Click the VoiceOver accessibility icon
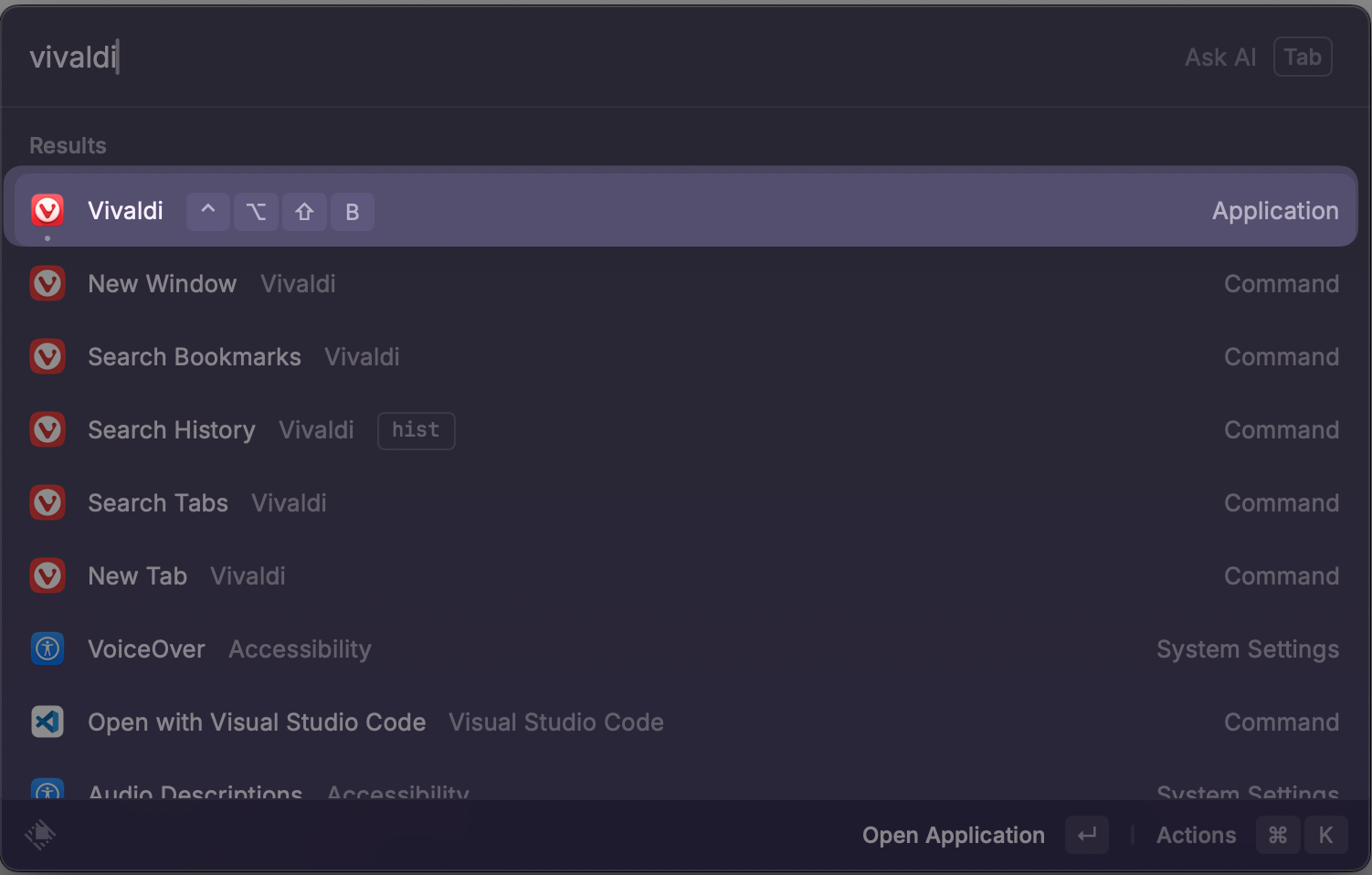This screenshot has width=1372, height=875. [x=47, y=648]
